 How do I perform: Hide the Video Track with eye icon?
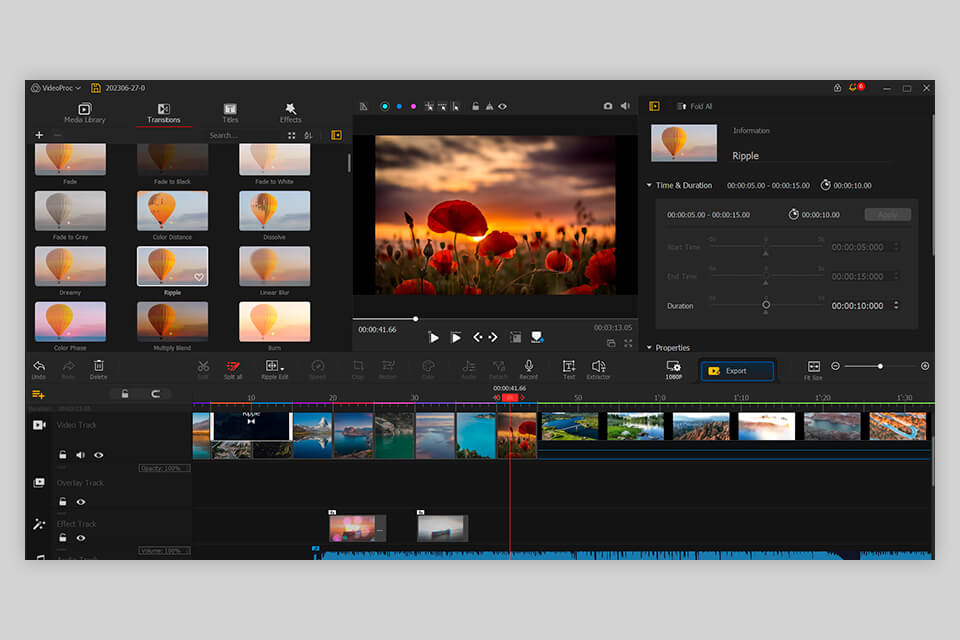99,455
